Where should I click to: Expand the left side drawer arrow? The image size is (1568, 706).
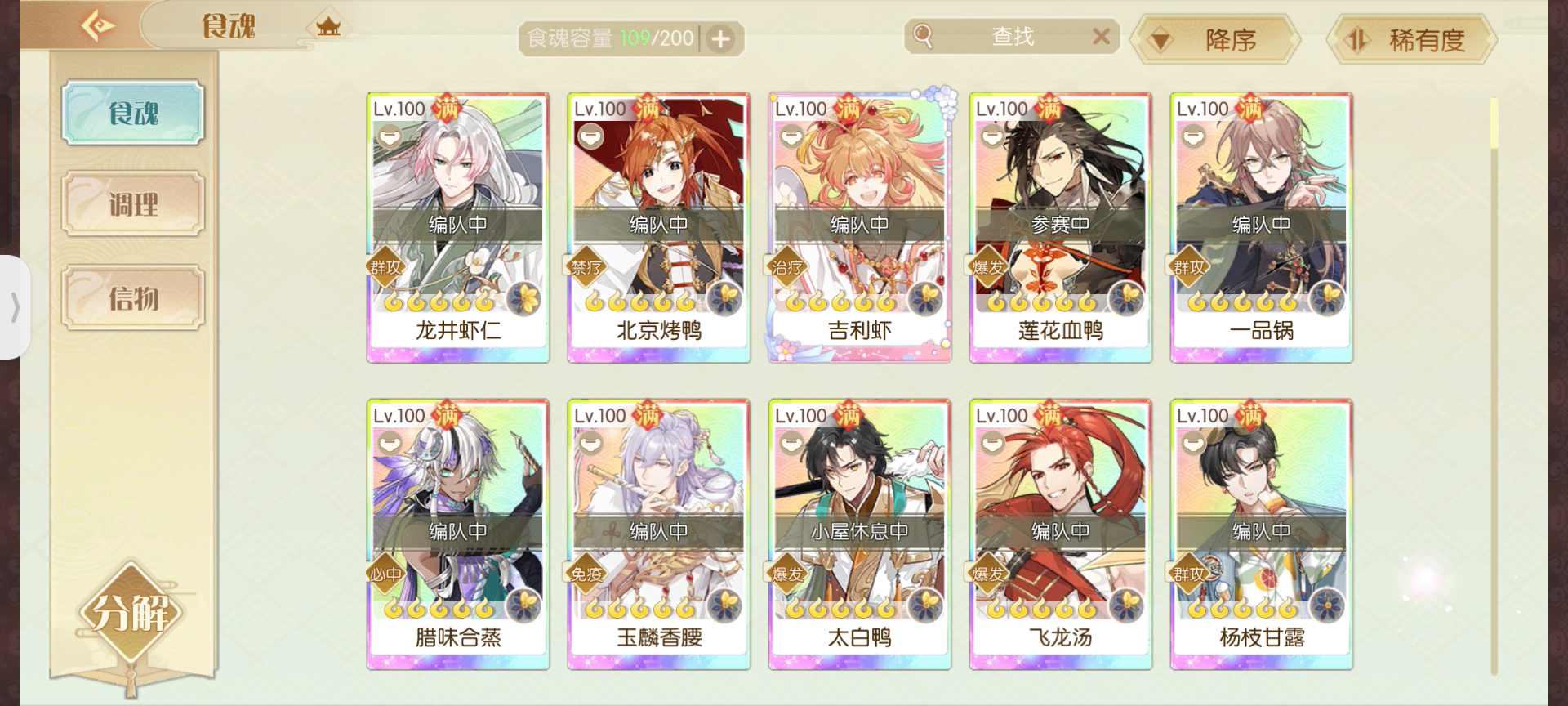click(14, 308)
